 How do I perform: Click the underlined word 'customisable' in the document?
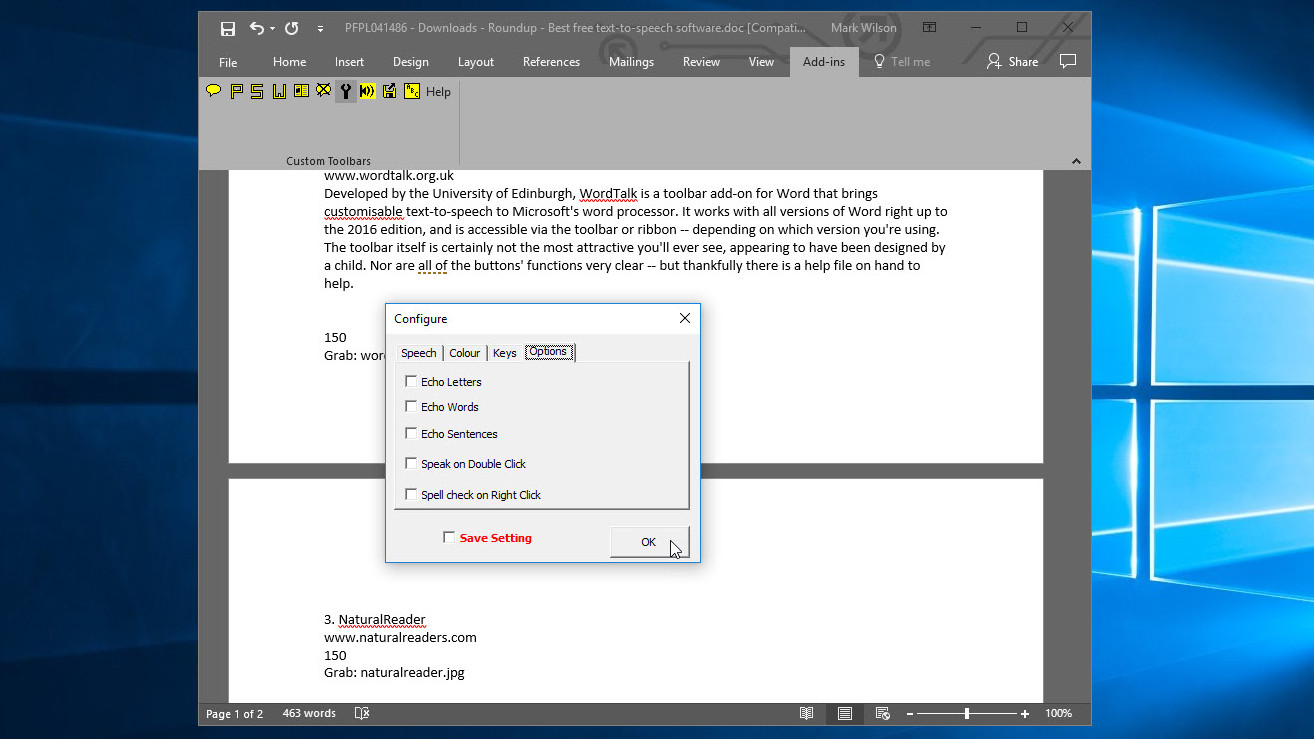point(363,211)
